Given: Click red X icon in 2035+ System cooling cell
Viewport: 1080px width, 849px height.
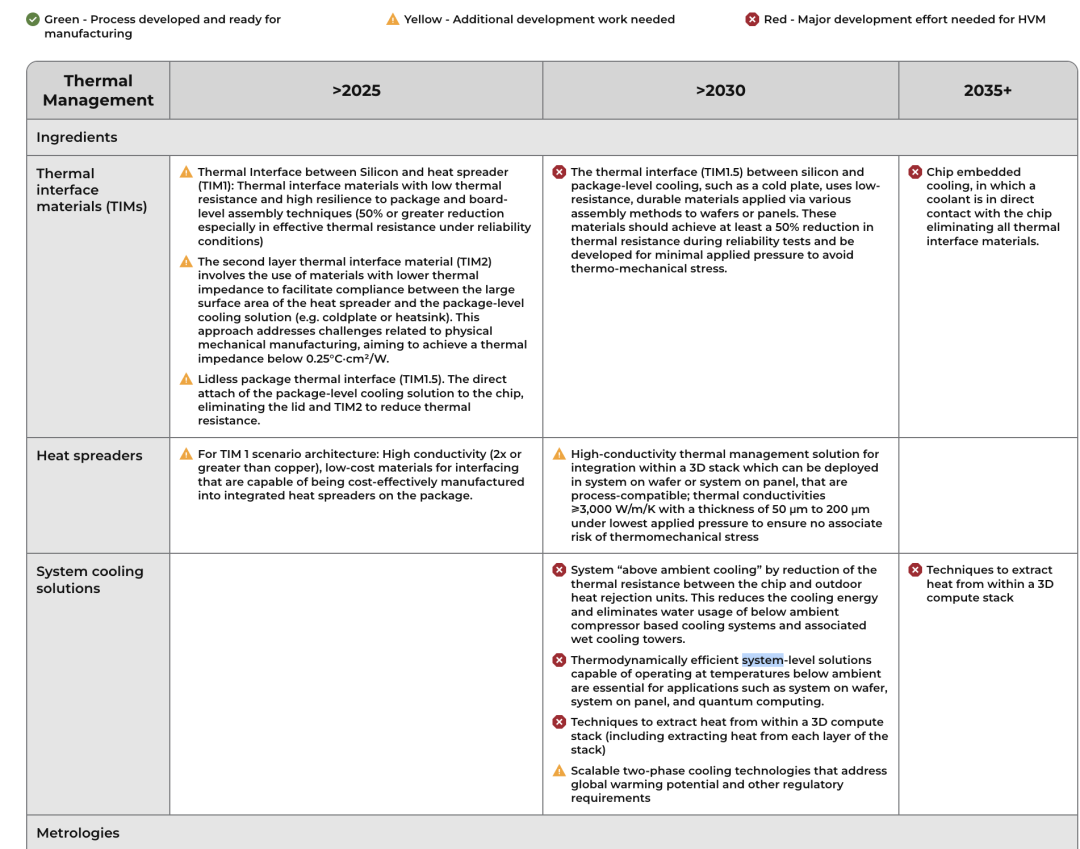Looking at the screenshot, I should 915,570.
